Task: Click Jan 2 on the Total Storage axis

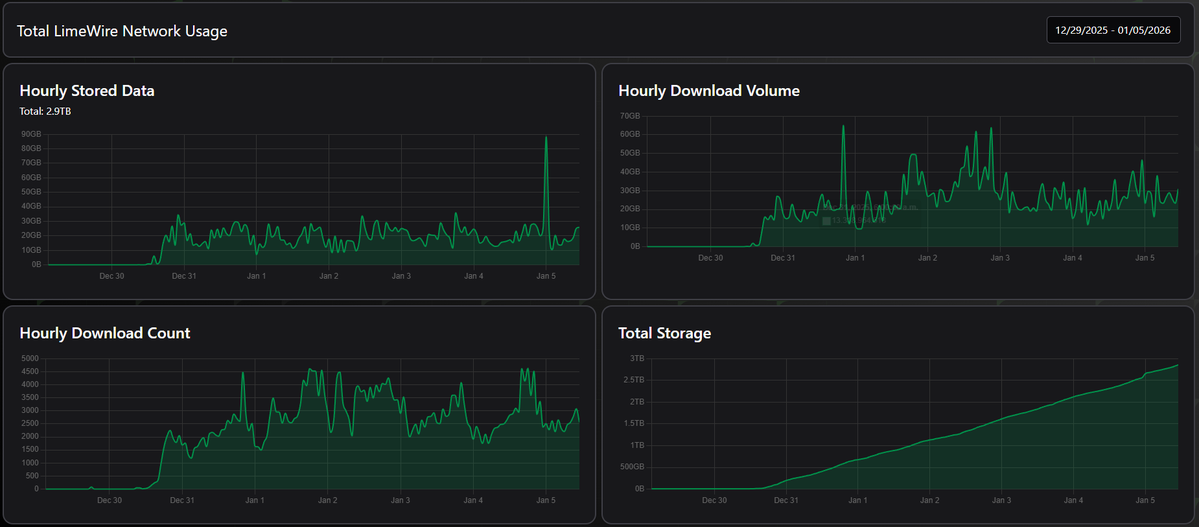Action: click(x=930, y=500)
